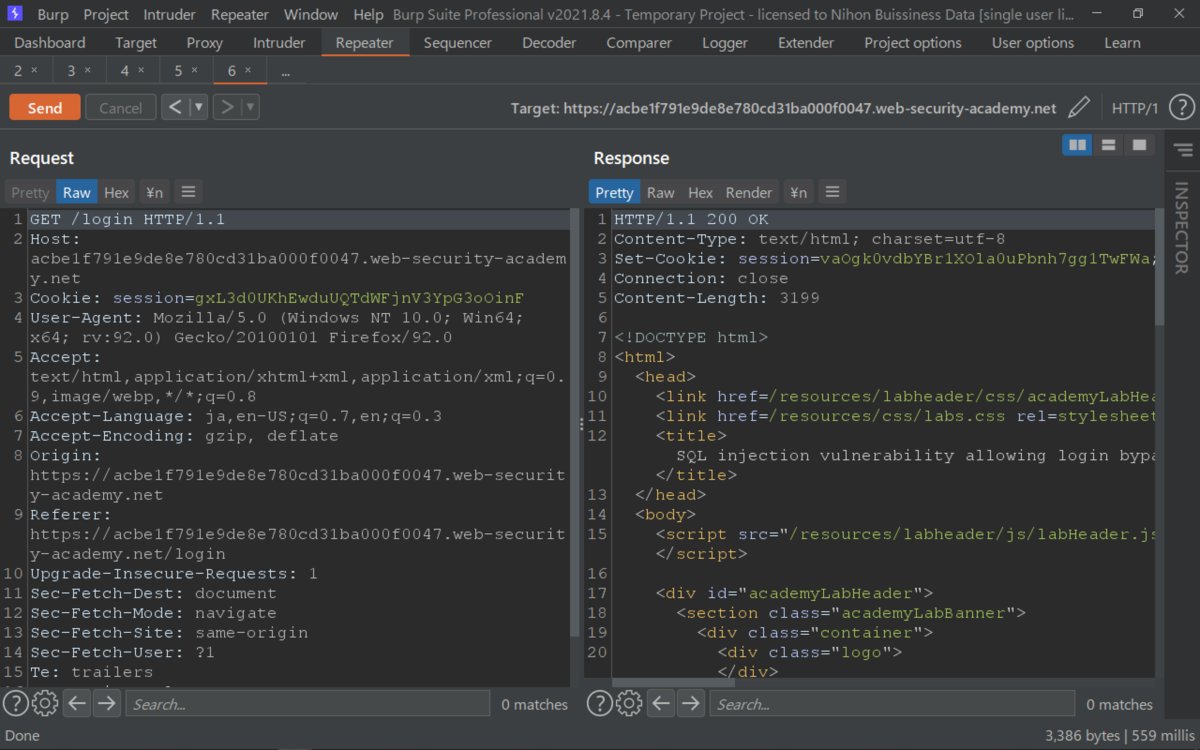Close Repeater tab 6
1200x750 pixels.
pyautogui.click(x=248, y=71)
